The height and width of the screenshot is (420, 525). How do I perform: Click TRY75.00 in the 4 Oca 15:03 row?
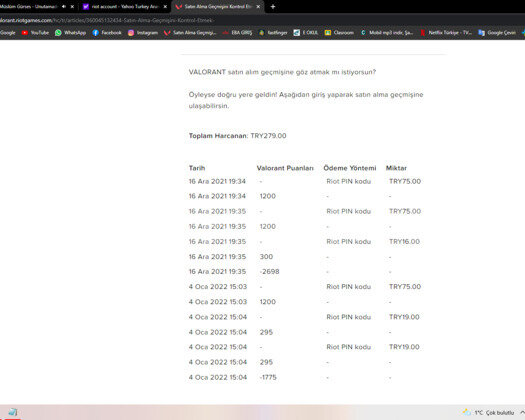click(x=405, y=287)
